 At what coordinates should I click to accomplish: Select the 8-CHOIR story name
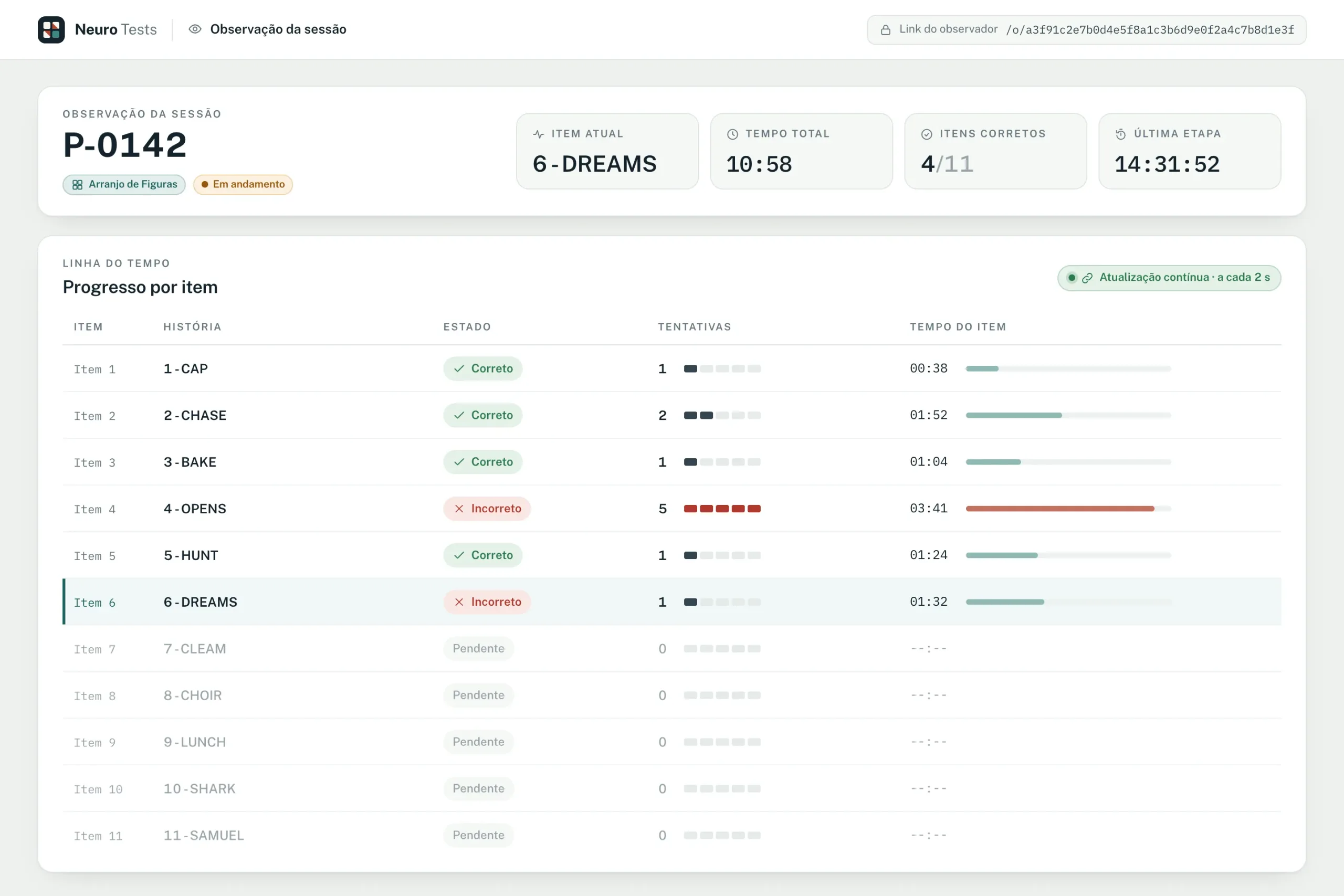(x=193, y=695)
